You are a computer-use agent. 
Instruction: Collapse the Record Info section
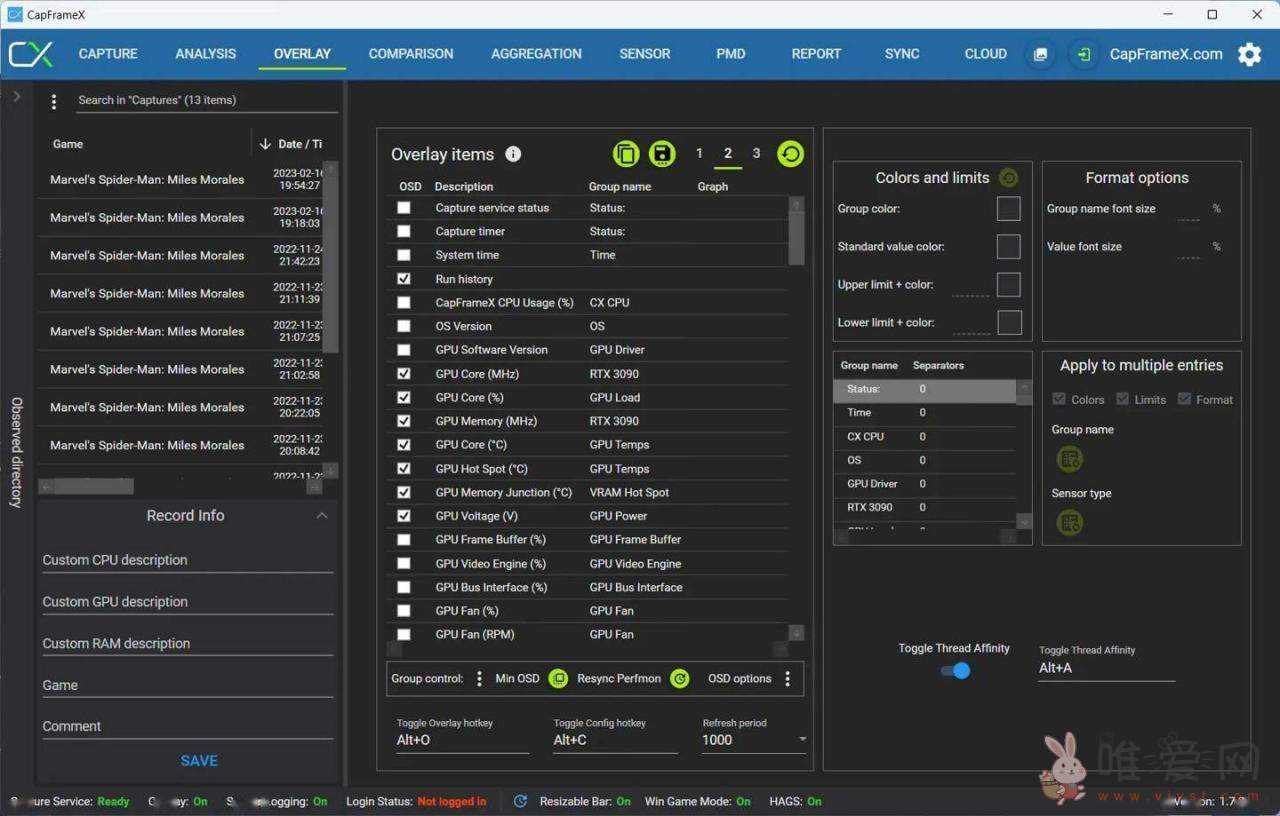click(x=322, y=516)
